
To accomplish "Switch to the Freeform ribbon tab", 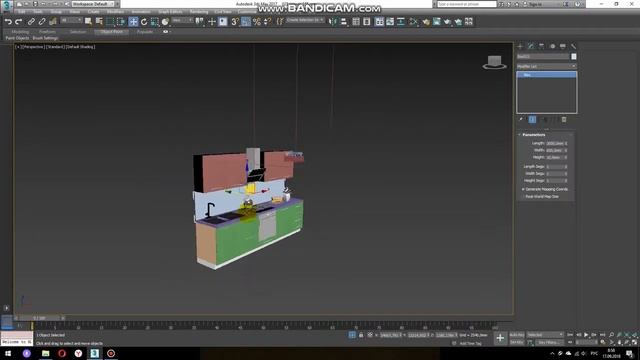I will pos(47,31).
